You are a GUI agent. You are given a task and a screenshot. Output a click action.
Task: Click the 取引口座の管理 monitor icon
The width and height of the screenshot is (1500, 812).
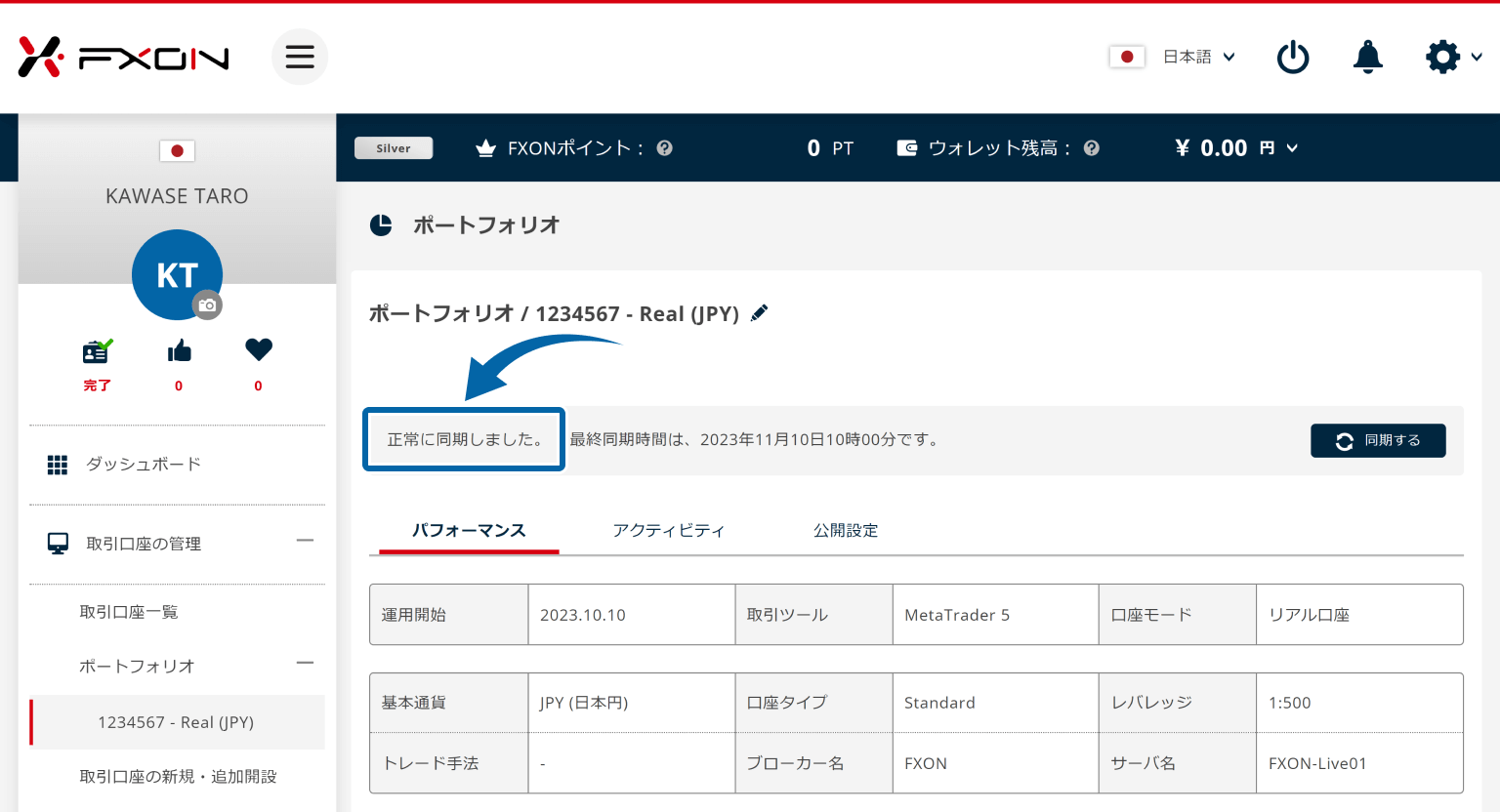click(59, 544)
